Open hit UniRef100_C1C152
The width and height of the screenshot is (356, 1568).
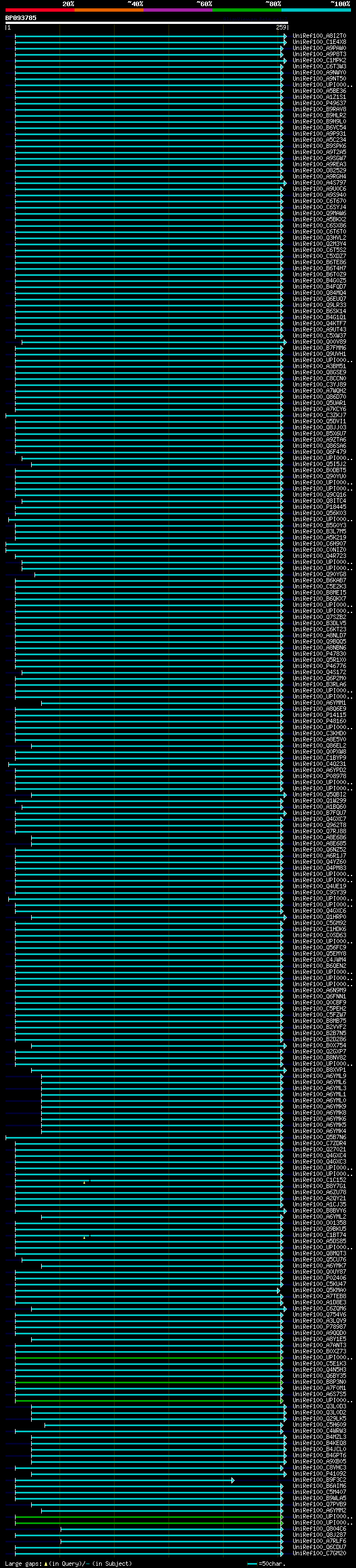pyautogui.click(x=319, y=1180)
